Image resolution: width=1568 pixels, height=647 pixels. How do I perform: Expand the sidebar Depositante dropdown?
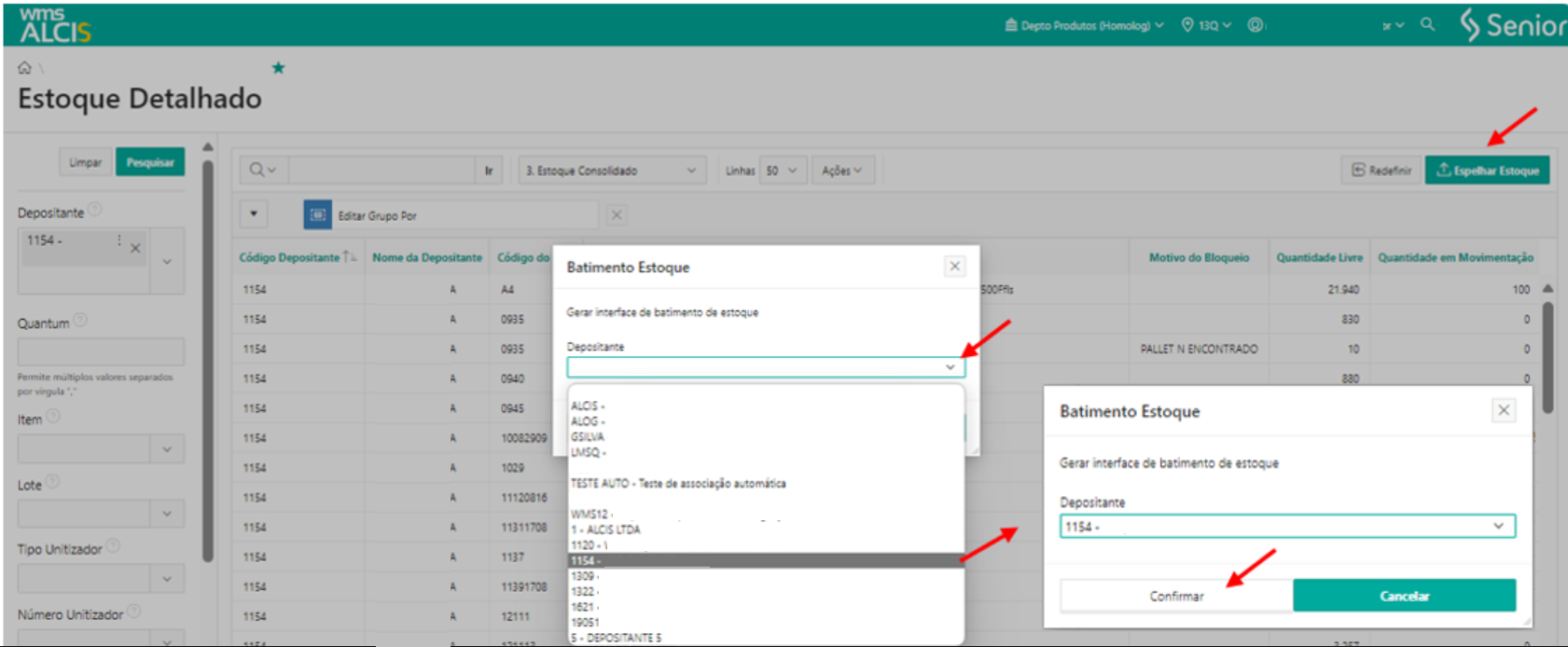coord(167,262)
